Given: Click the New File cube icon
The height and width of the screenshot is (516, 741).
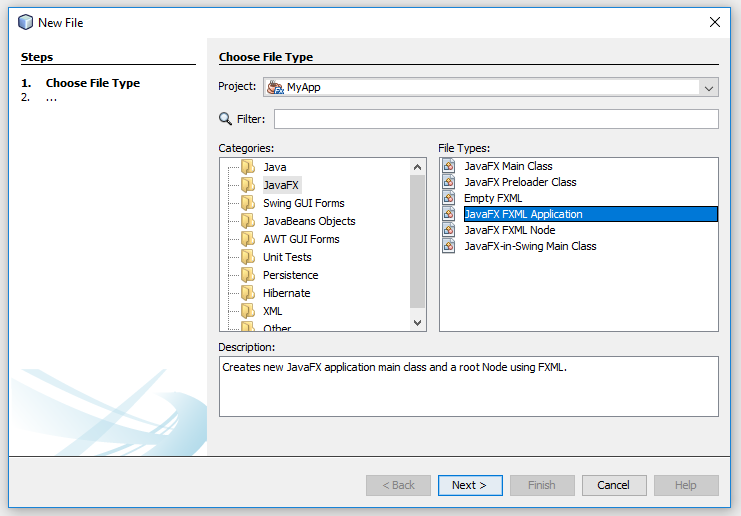Looking at the screenshot, I should [x=26, y=22].
